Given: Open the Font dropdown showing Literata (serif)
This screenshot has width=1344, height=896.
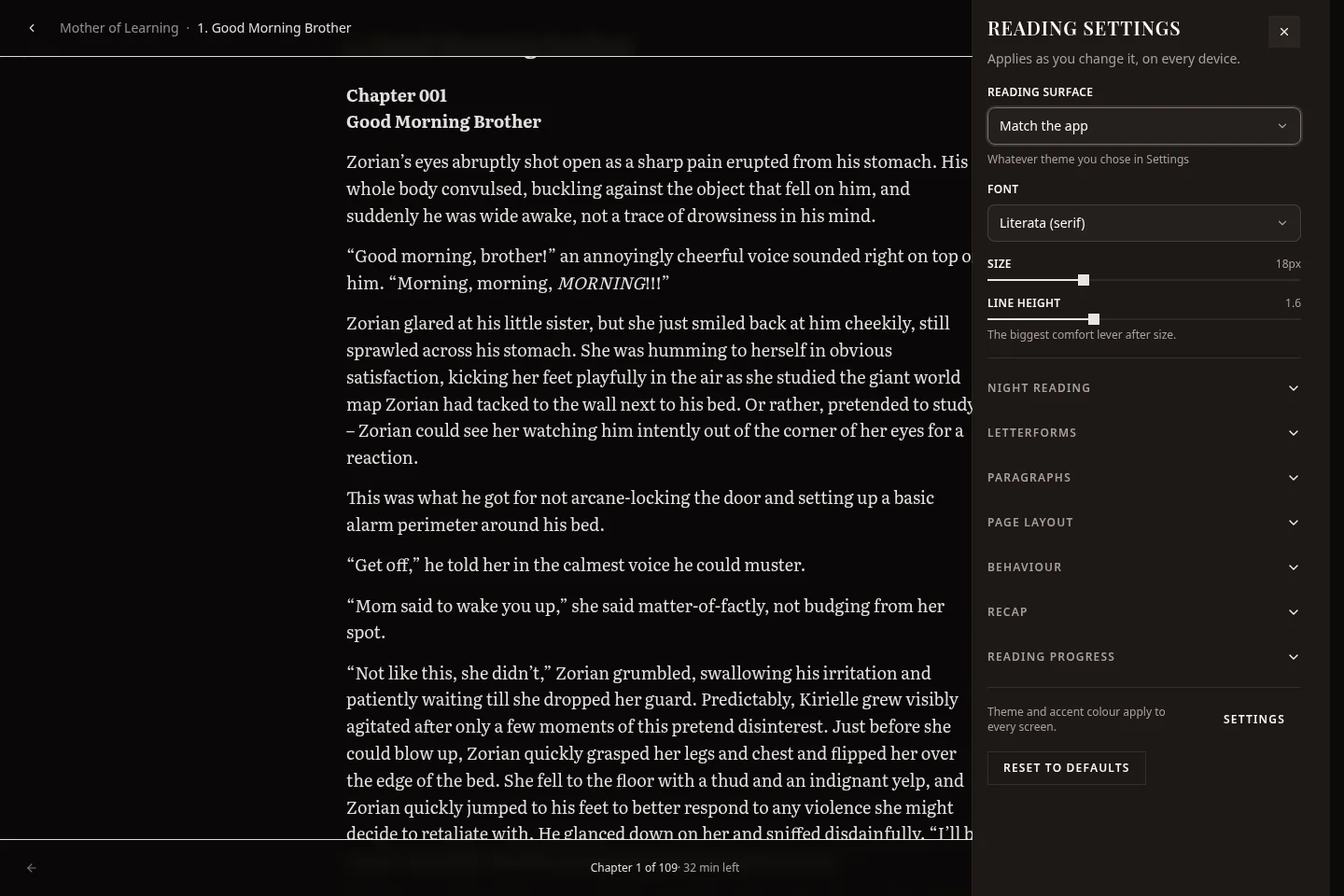Looking at the screenshot, I should pos(1144,223).
